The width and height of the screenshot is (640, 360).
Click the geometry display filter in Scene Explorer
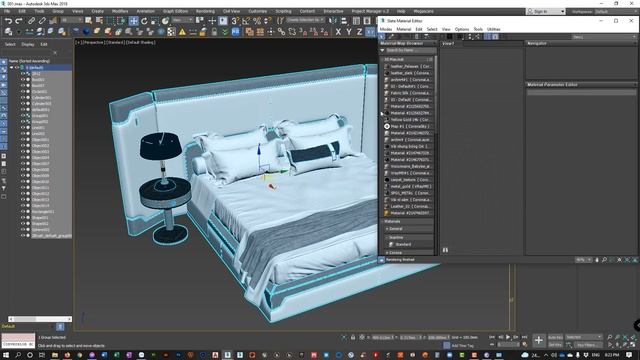pyautogui.click(x=3, y=62)
